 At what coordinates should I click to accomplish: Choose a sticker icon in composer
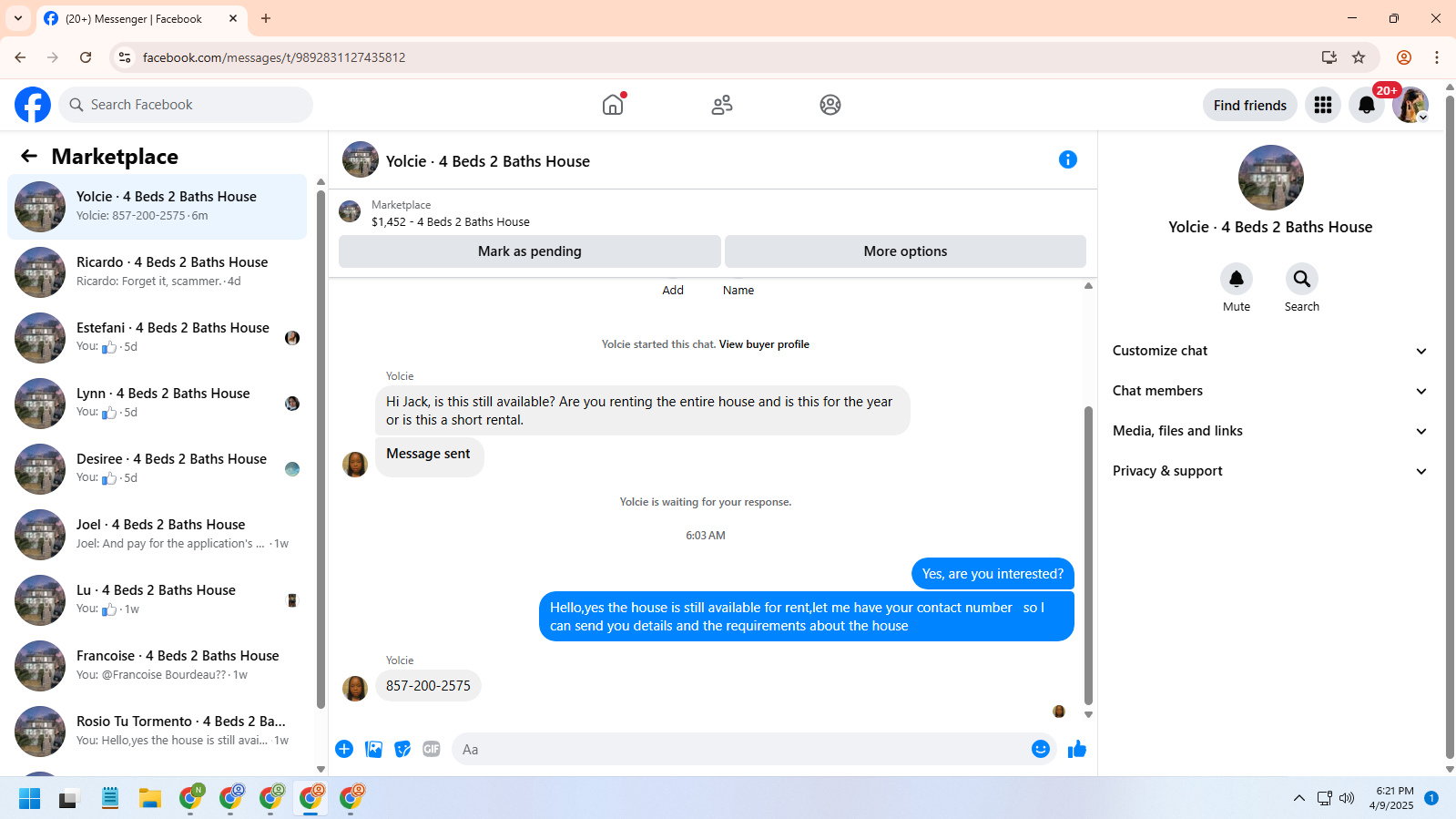point(402,749)
